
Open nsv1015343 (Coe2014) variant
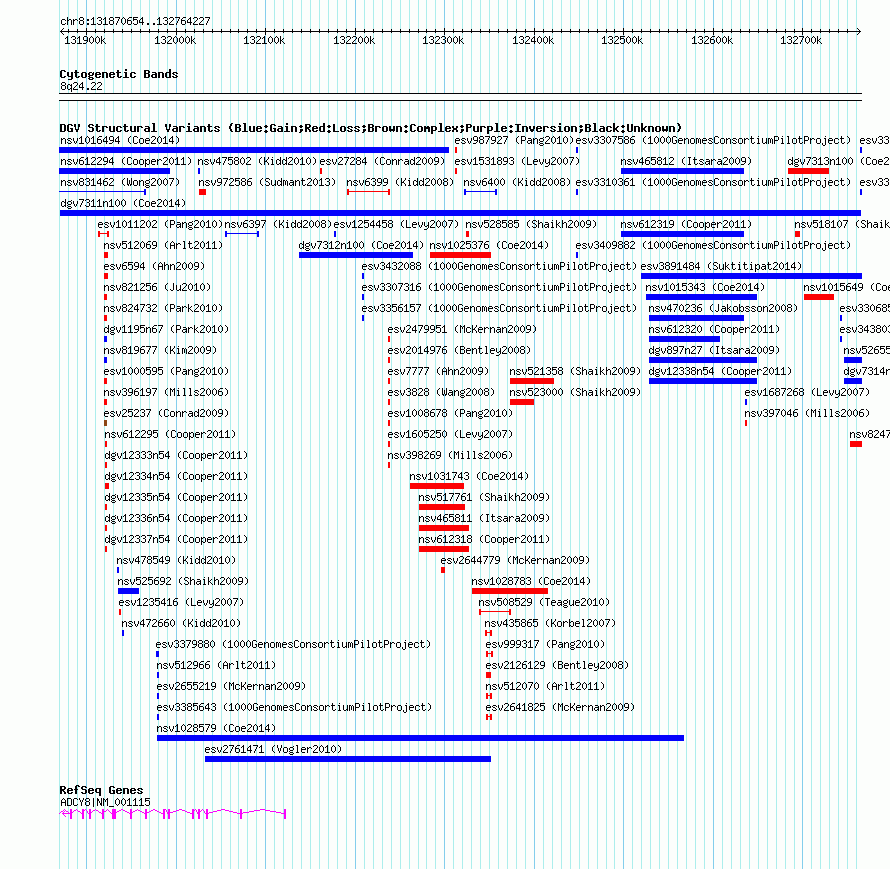tap(706, 287)
